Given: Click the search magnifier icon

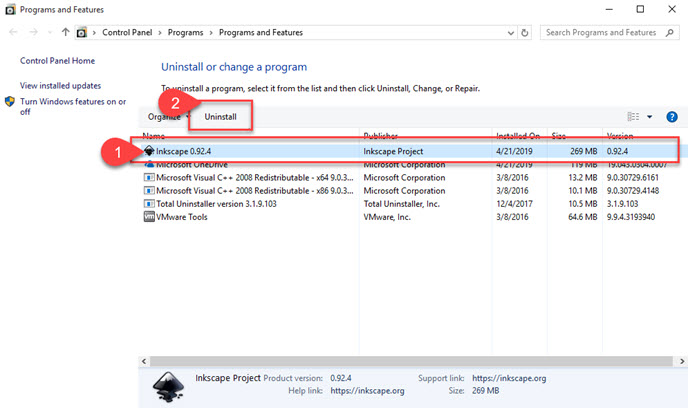Looking at the screenshot, I should point(669,32).
